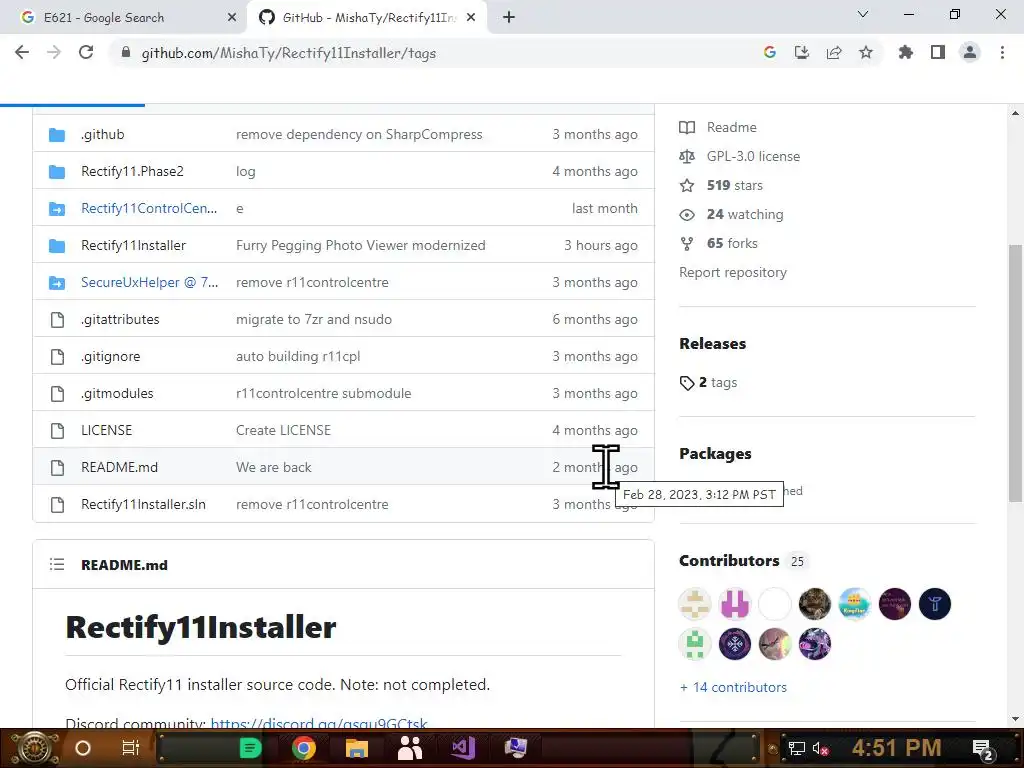Open 'auto building r11cpl' commit
Viewport: 1024px width, 768px height.
tap(298, 357)
